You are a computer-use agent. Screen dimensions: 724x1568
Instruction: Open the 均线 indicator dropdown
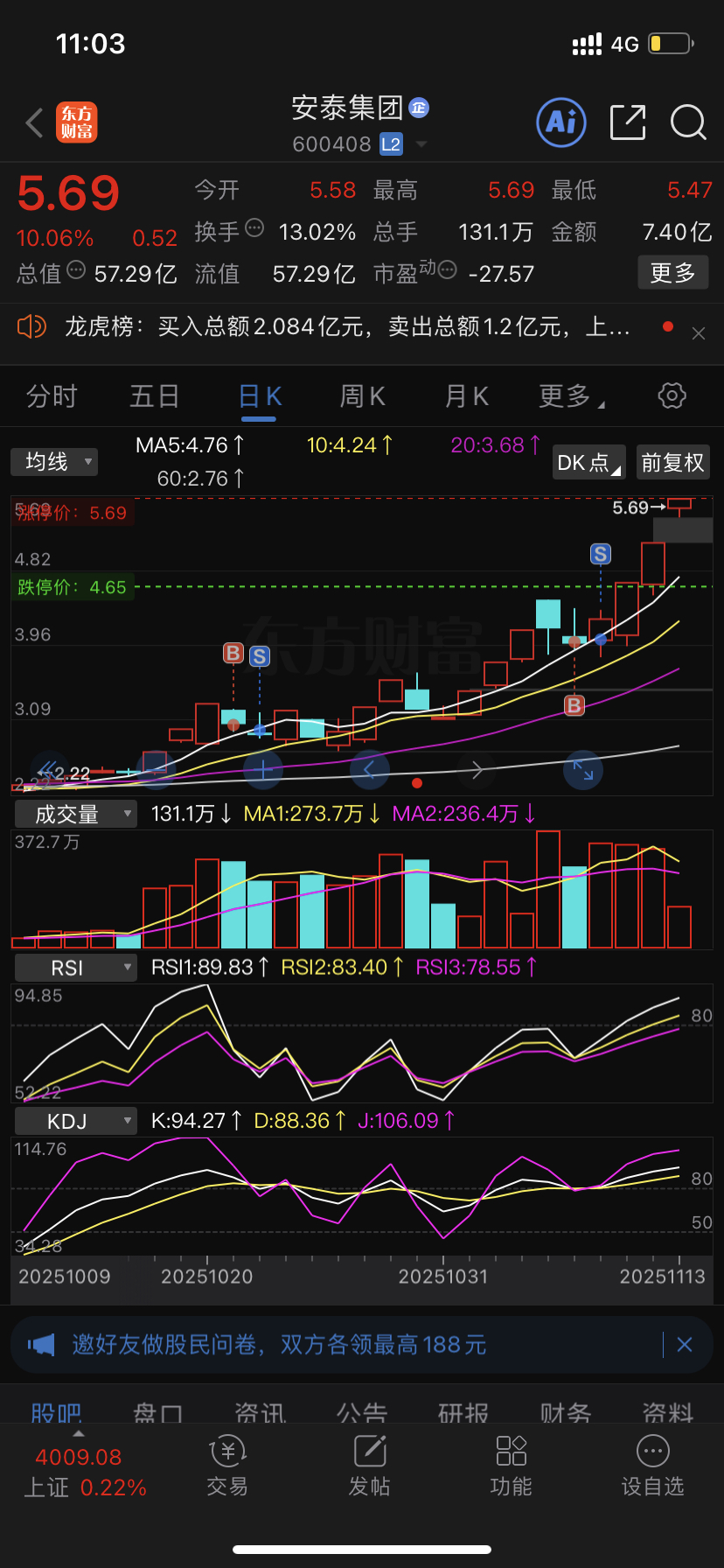point(54,462)
